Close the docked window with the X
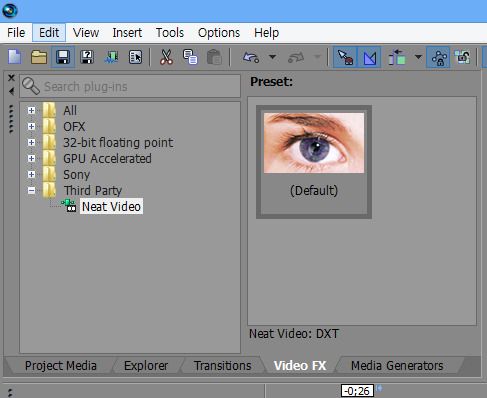 tap(11, 78)
